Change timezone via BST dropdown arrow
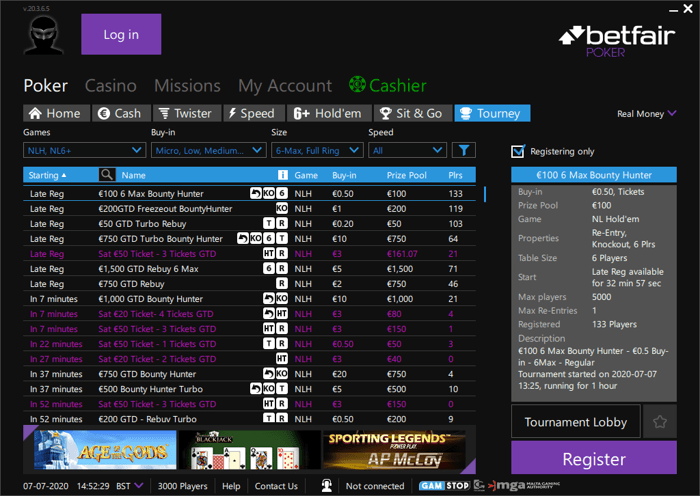The width and height of the screenshot is (700, 496). click(x=138, y=485)
